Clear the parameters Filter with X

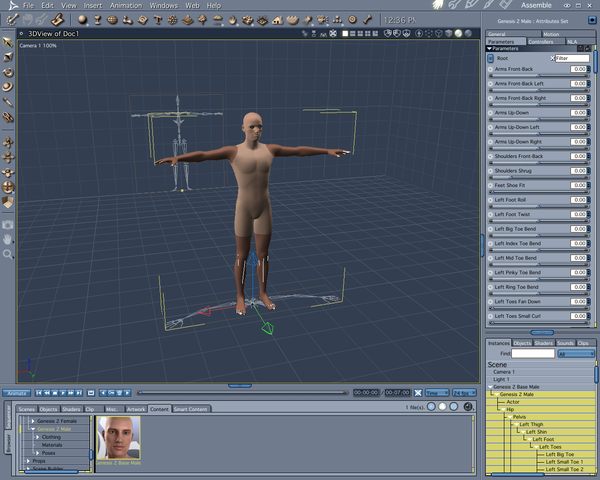pos(552,58)
